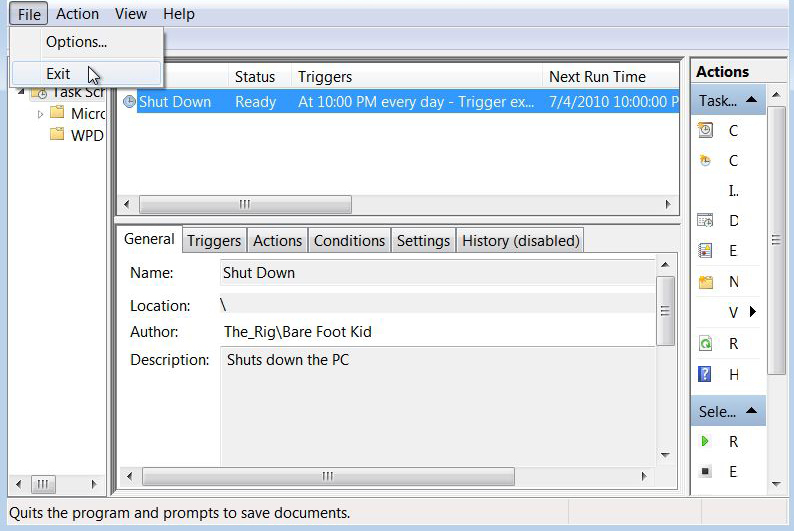
Task: Click details pane horizontal scrollbar right arrow
Action: (644, 476)
